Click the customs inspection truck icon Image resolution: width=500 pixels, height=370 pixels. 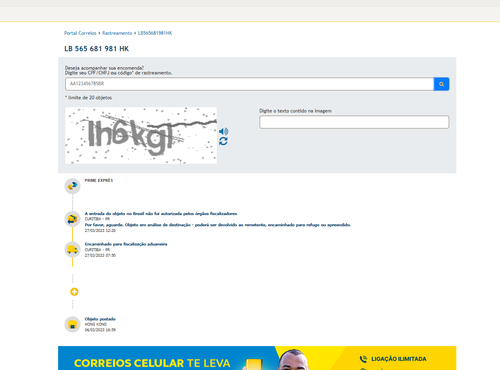tap(72, 249)
